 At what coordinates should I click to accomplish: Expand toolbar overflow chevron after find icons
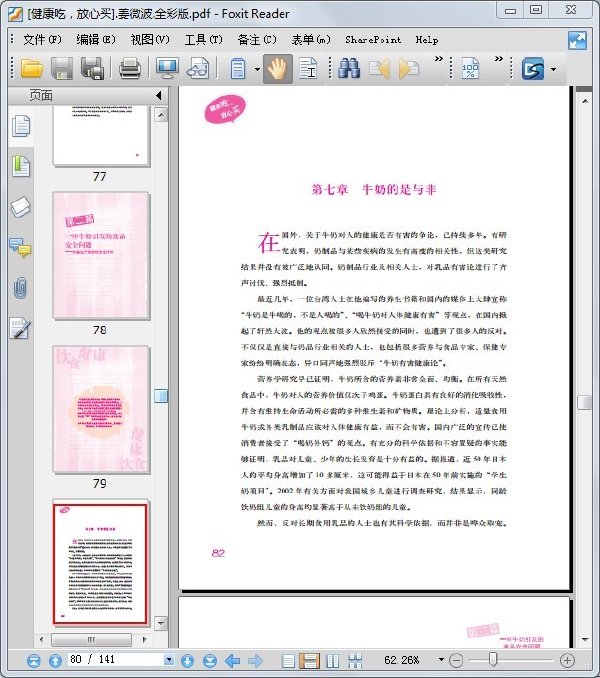pos(439,59)
